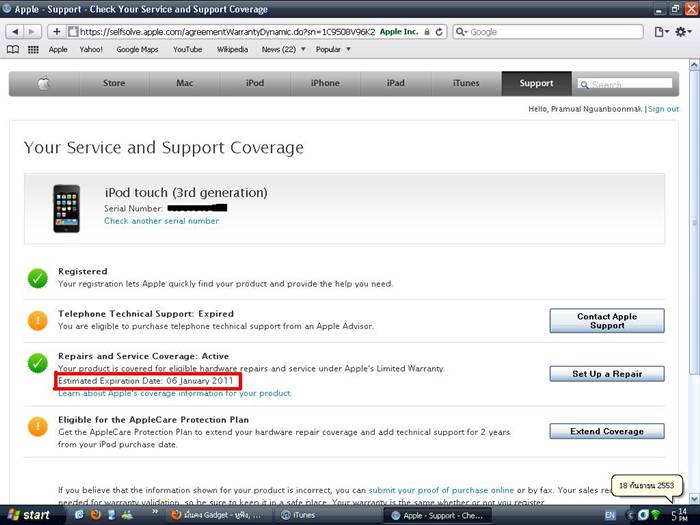Open Top Sites grid icon

33,49
